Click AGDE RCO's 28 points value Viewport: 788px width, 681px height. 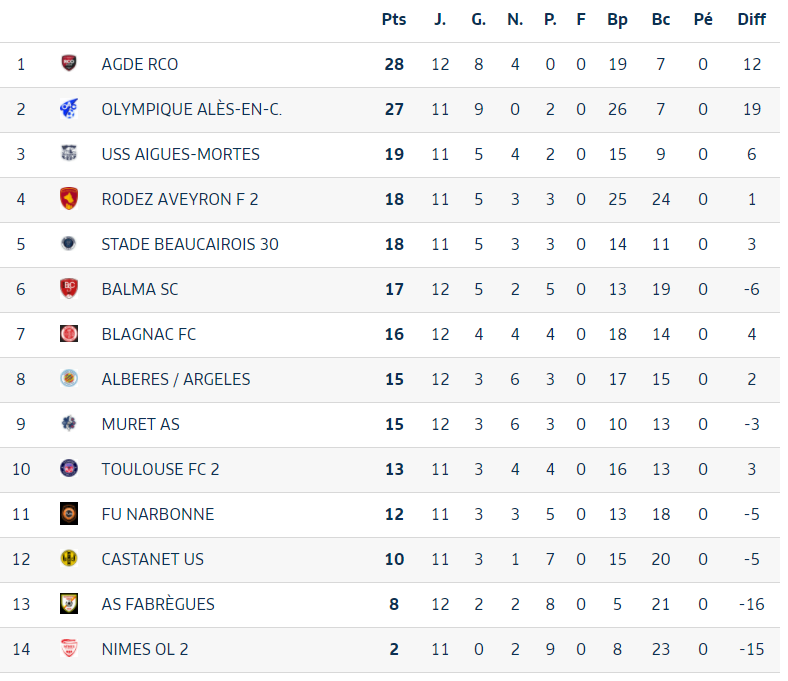395,64
